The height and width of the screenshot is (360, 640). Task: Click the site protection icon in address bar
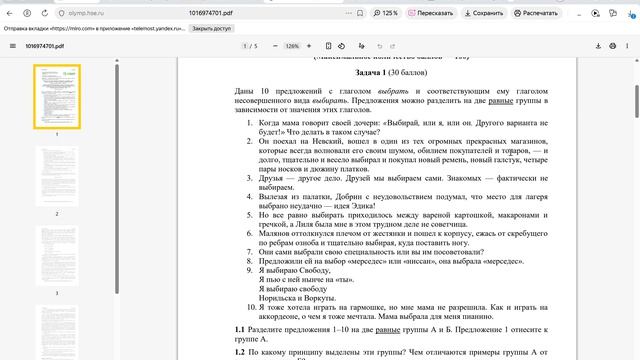click(62, 13)
